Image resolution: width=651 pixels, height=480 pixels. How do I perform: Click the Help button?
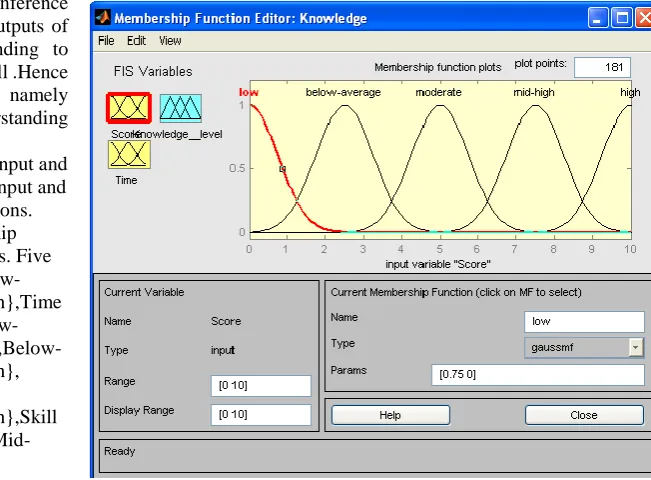(x=390, y=415)
